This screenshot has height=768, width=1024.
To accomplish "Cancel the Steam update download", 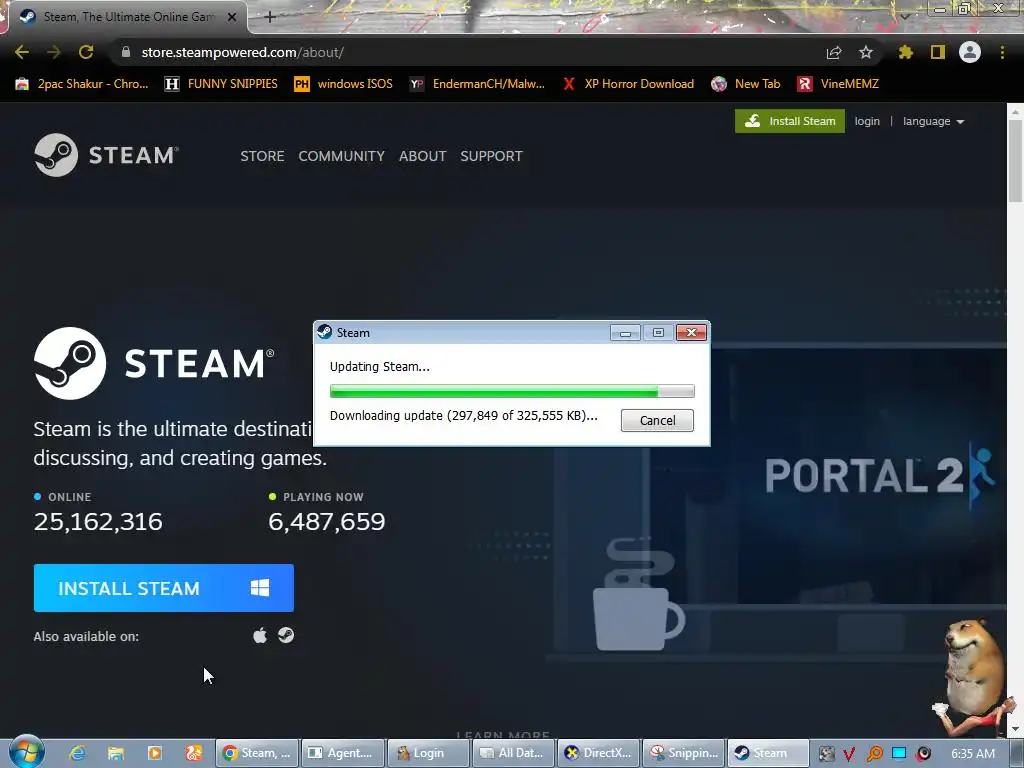I will (657, 421).
